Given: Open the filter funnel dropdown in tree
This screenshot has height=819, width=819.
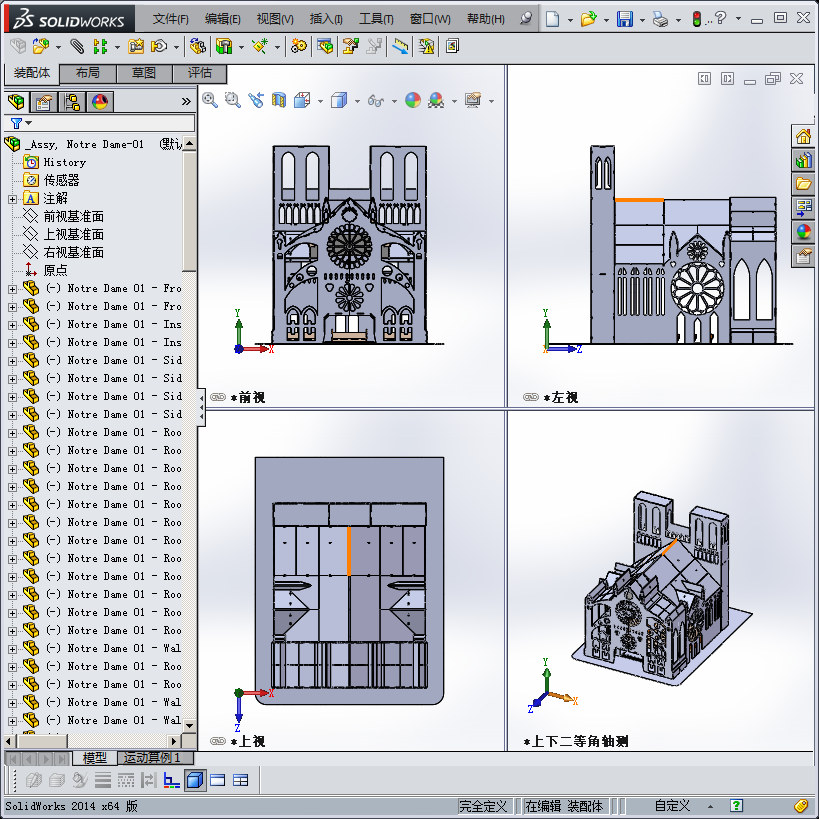Looking at the screenshot, I should [x=20, y=123].
